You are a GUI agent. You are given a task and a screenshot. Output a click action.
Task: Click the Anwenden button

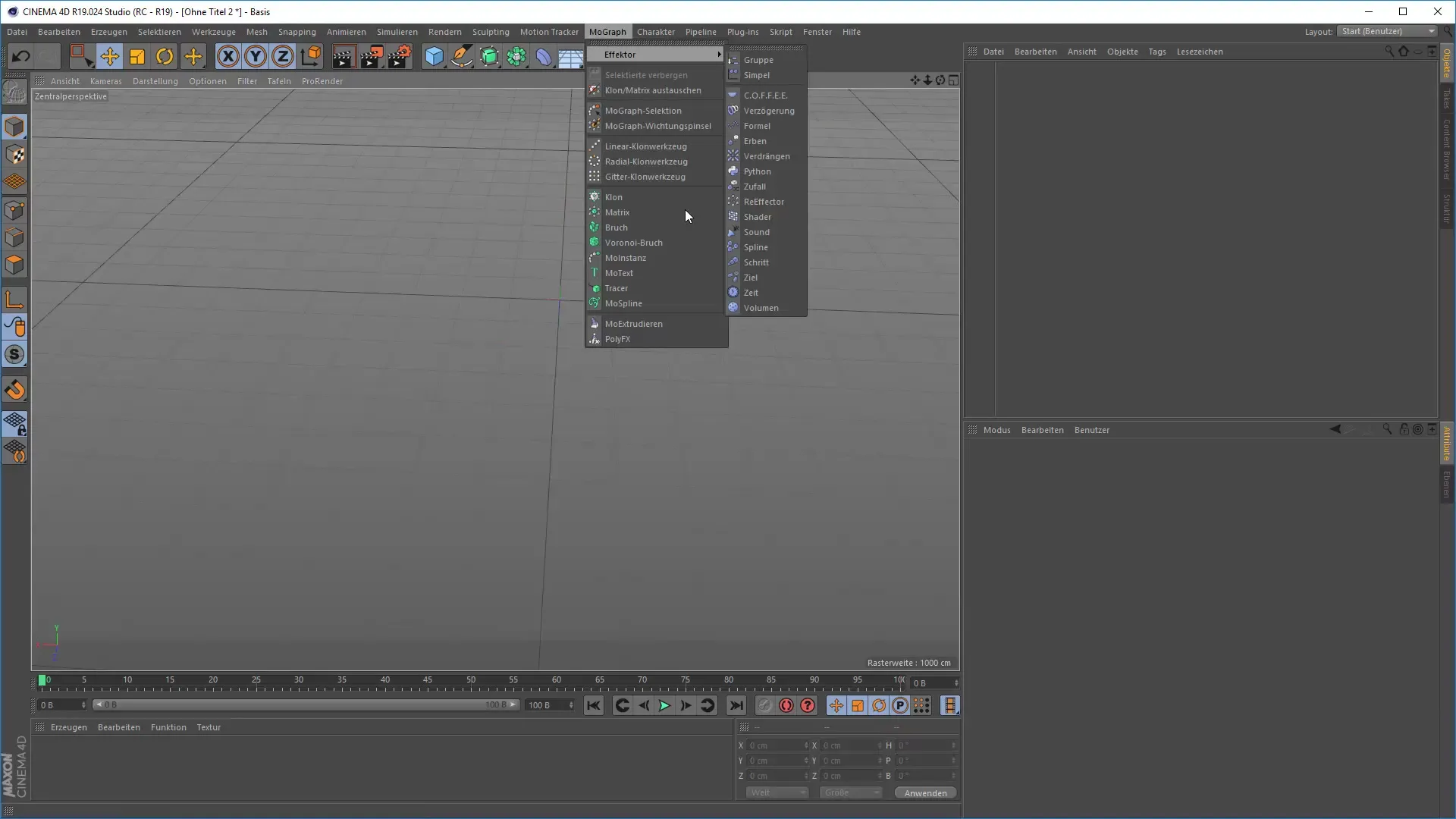(925, 793)
